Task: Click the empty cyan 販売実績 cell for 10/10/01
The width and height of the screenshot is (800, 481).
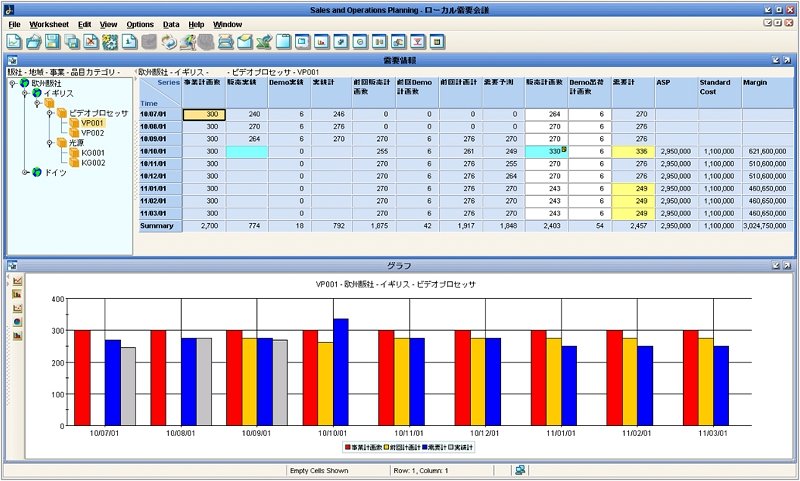Action: coord(246,151)
